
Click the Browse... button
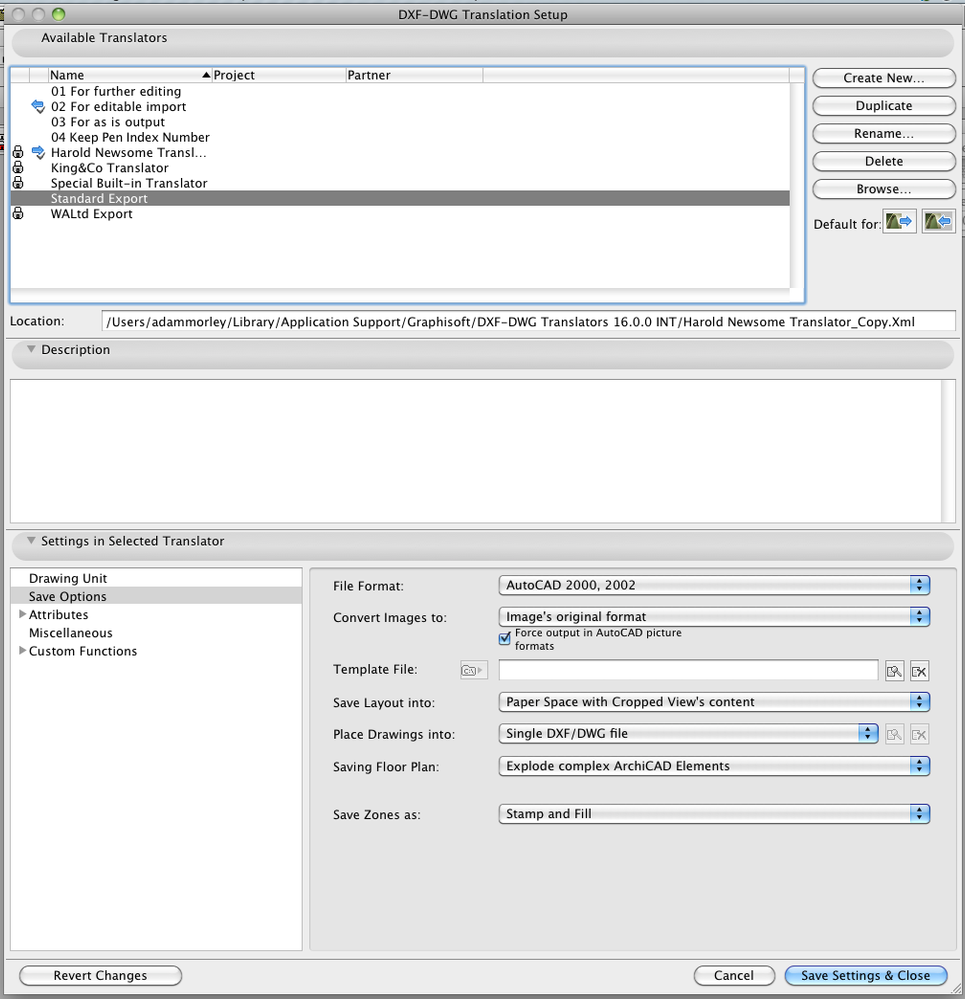click(x=883, y=189)
